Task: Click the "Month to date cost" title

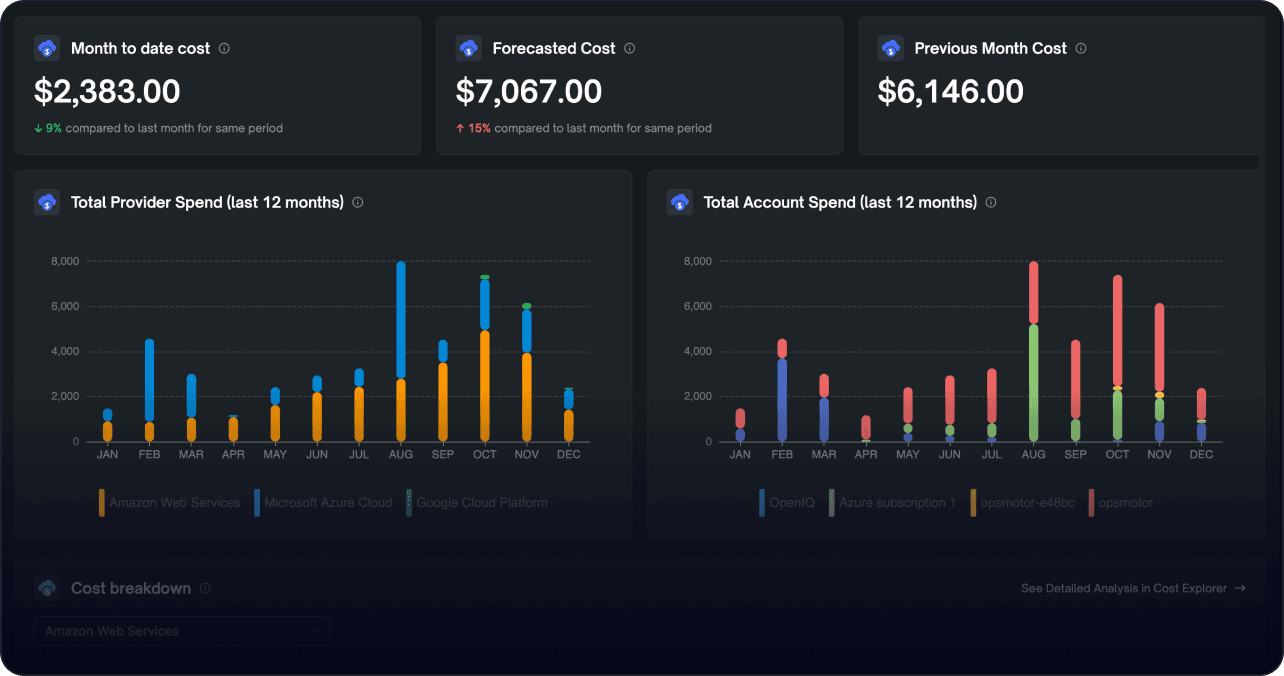Action: 141,48
